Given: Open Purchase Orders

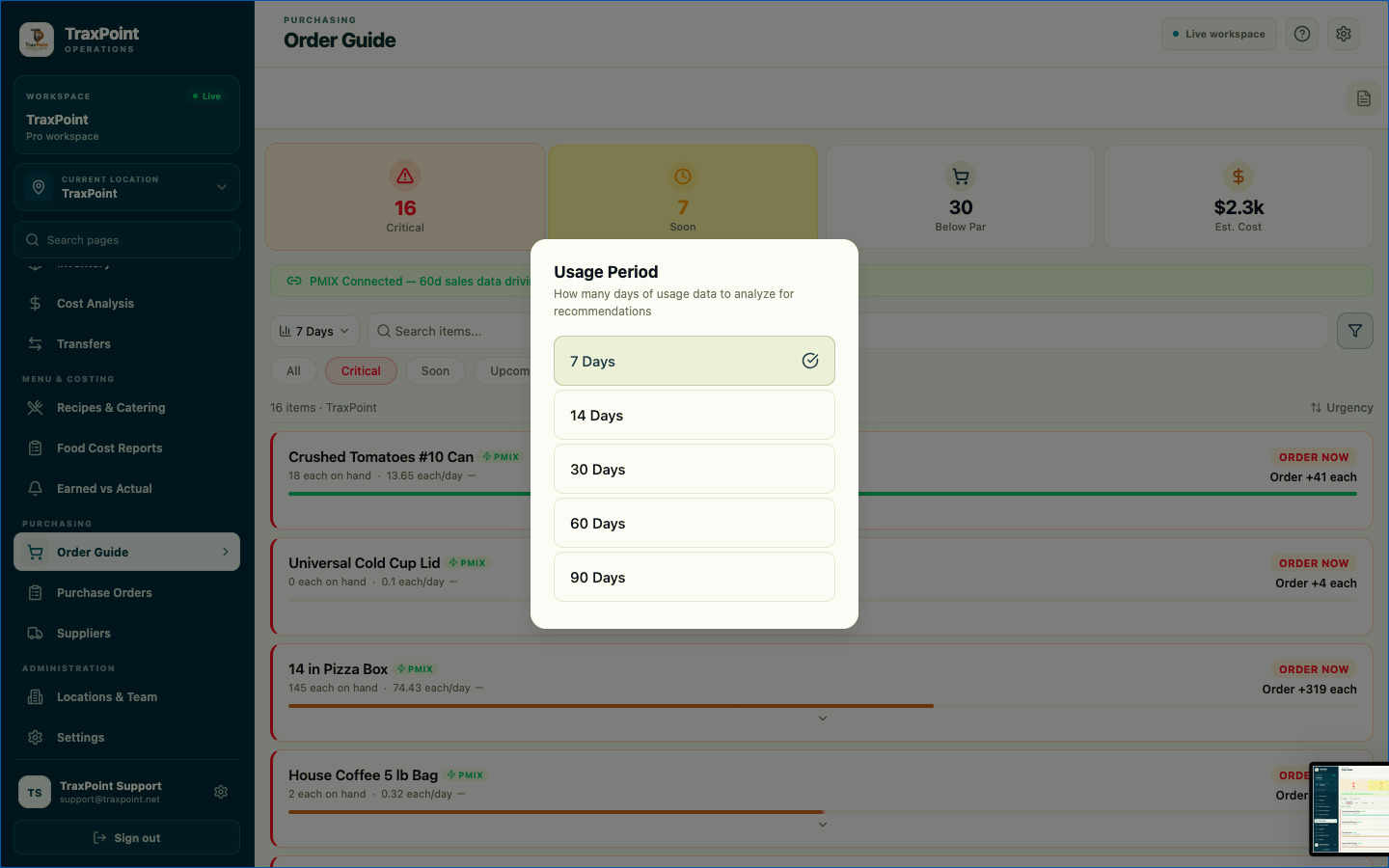Looking at the screenshot, I should [x=126, y=593].
